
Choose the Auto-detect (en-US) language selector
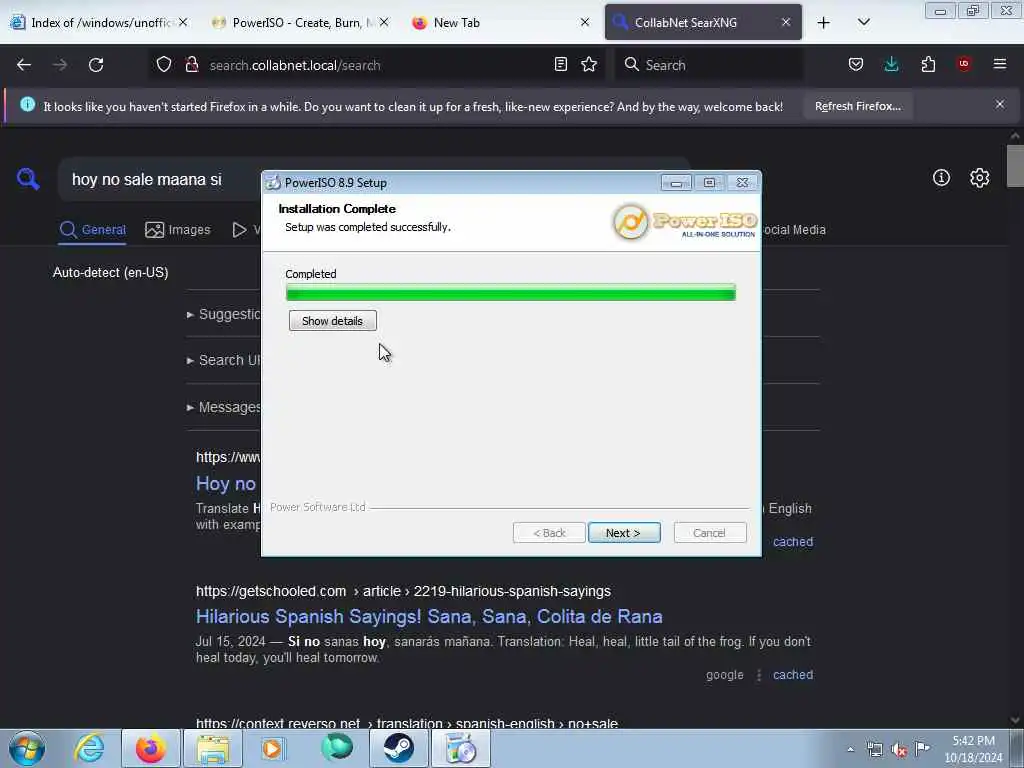[110, 272]
